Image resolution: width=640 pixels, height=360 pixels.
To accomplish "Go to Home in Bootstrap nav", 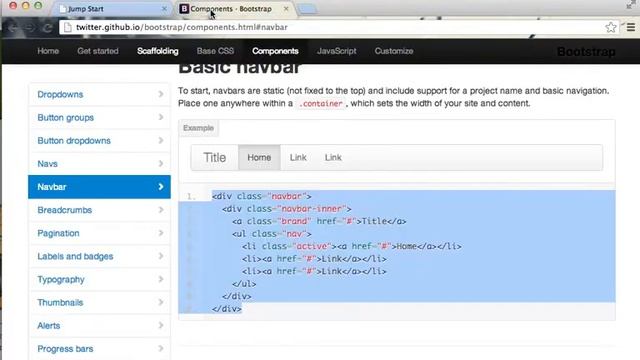I will tap(48, 51).
